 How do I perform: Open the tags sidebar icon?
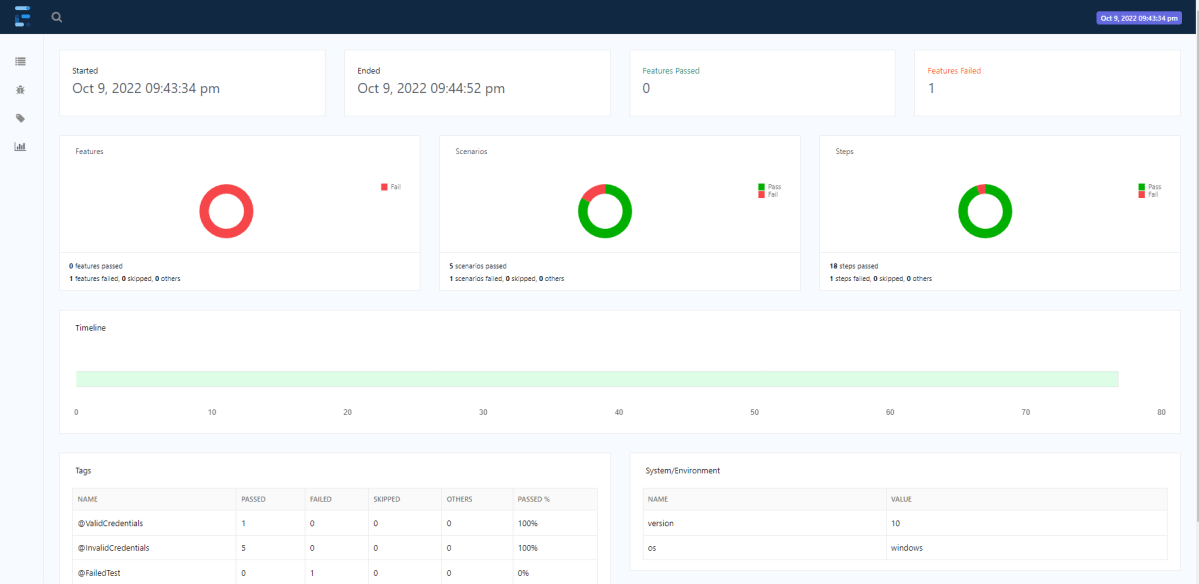coord(20,118)
